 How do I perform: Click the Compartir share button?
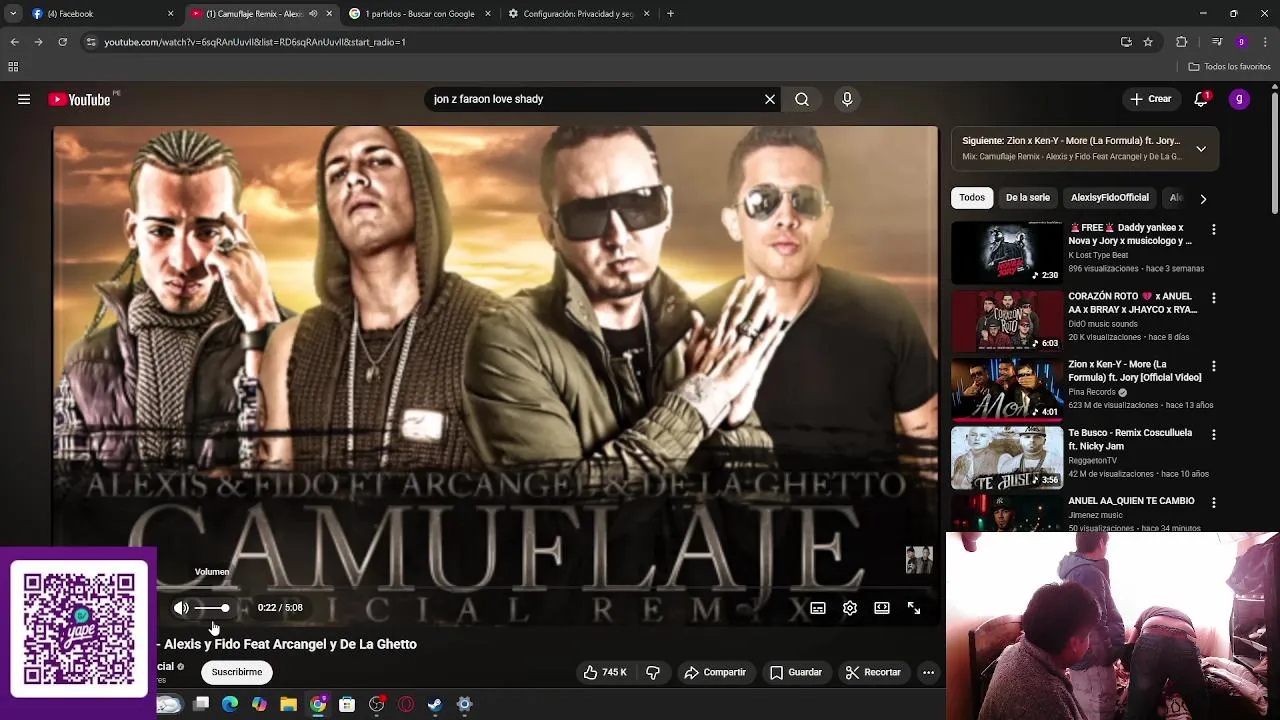715,672
